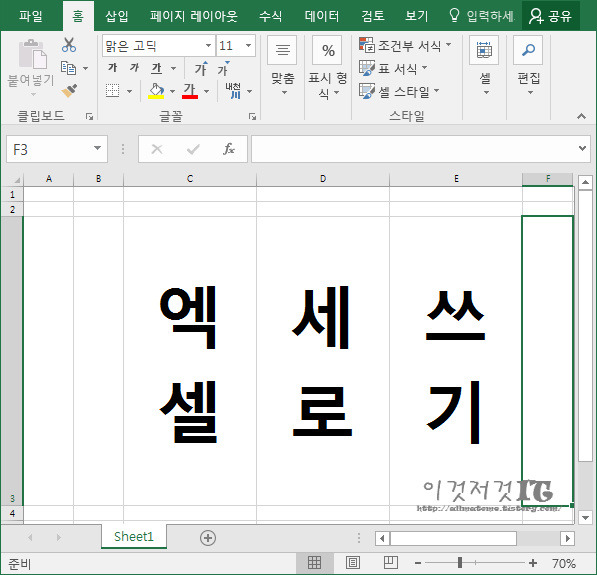This screenshot has height=575, width=597.
Task: Open the 파일 file tab
Action: pyautogui.click(x=31, y=16)
